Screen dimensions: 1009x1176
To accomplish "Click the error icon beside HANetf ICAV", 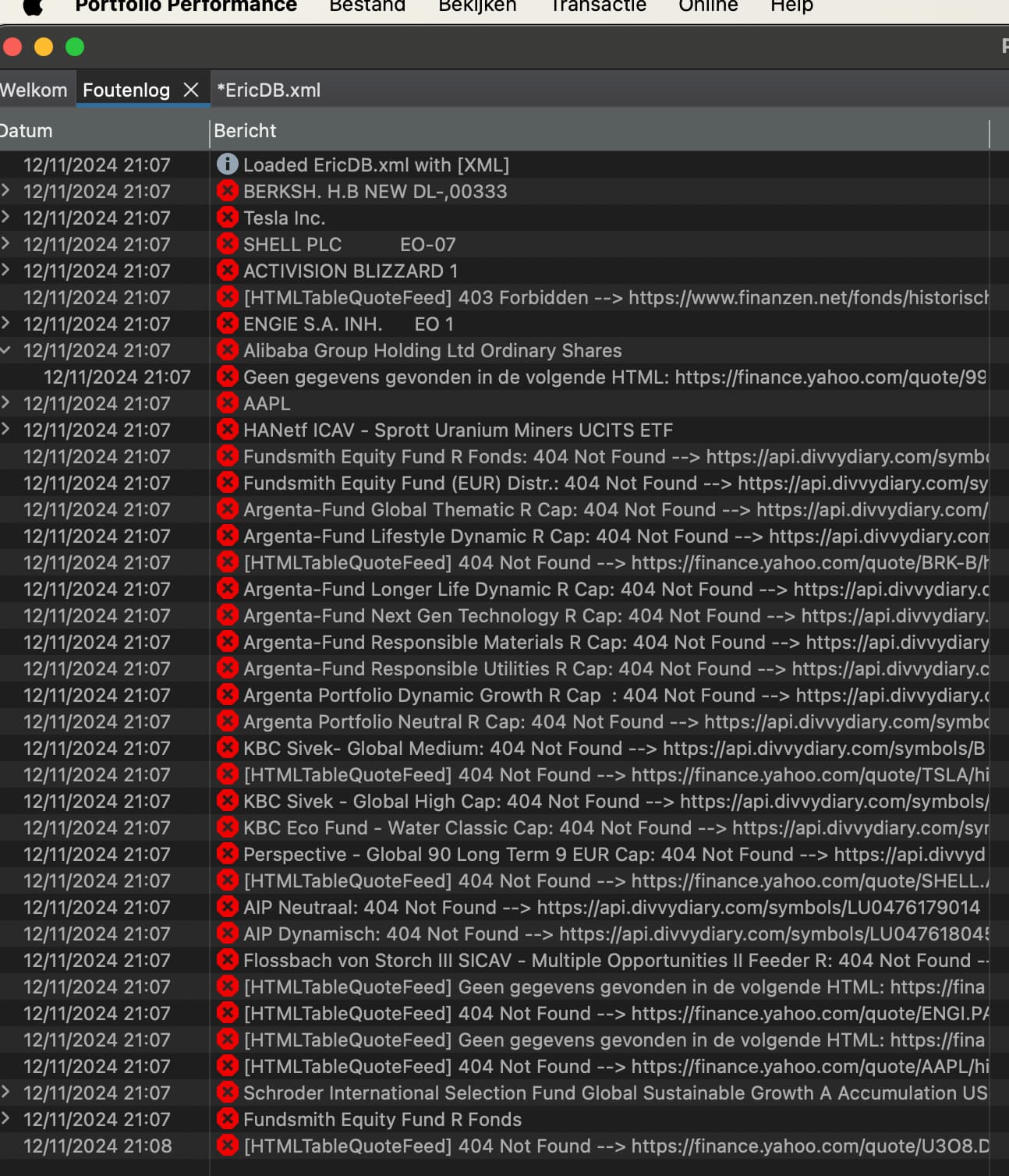I will click(x=227, y=429).
